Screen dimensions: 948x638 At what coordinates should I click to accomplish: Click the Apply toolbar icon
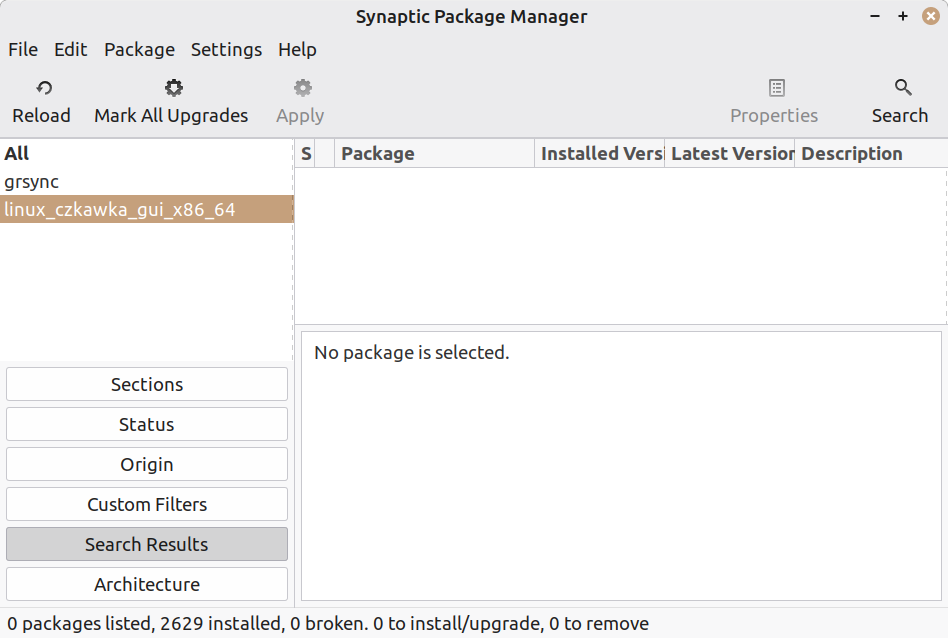point(302,89)
